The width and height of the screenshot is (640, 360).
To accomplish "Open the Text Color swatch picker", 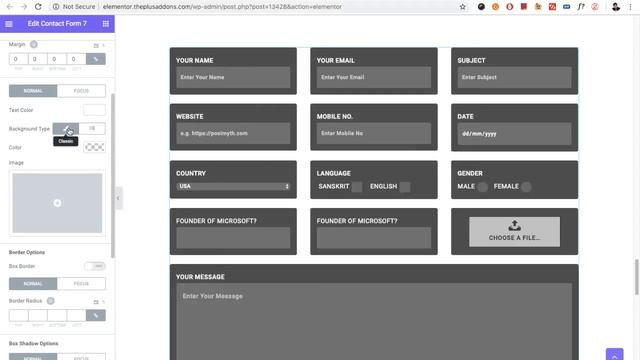I will [x=94, y=110].
